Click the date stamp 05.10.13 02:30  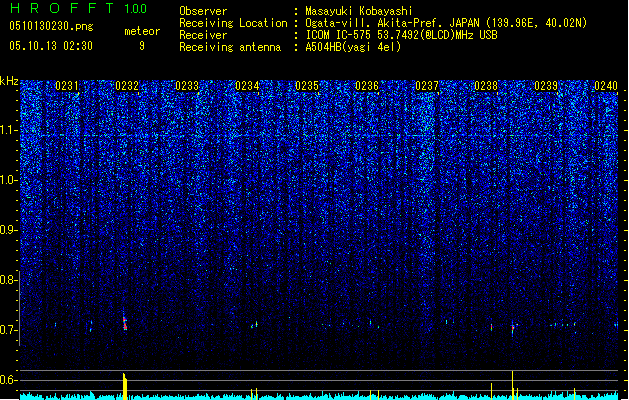[51, 46]
